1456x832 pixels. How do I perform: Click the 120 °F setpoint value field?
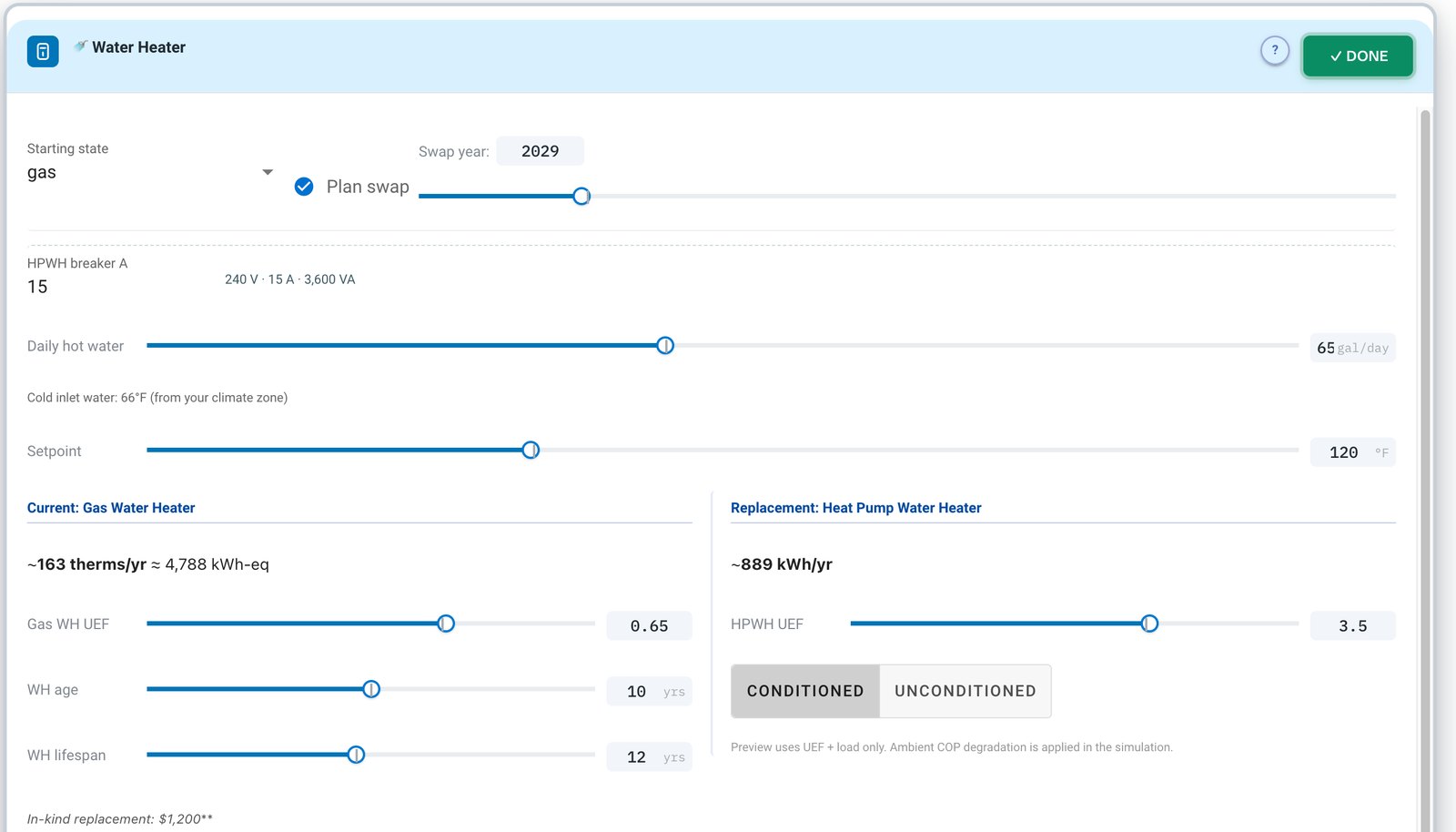click(1352, 452)
